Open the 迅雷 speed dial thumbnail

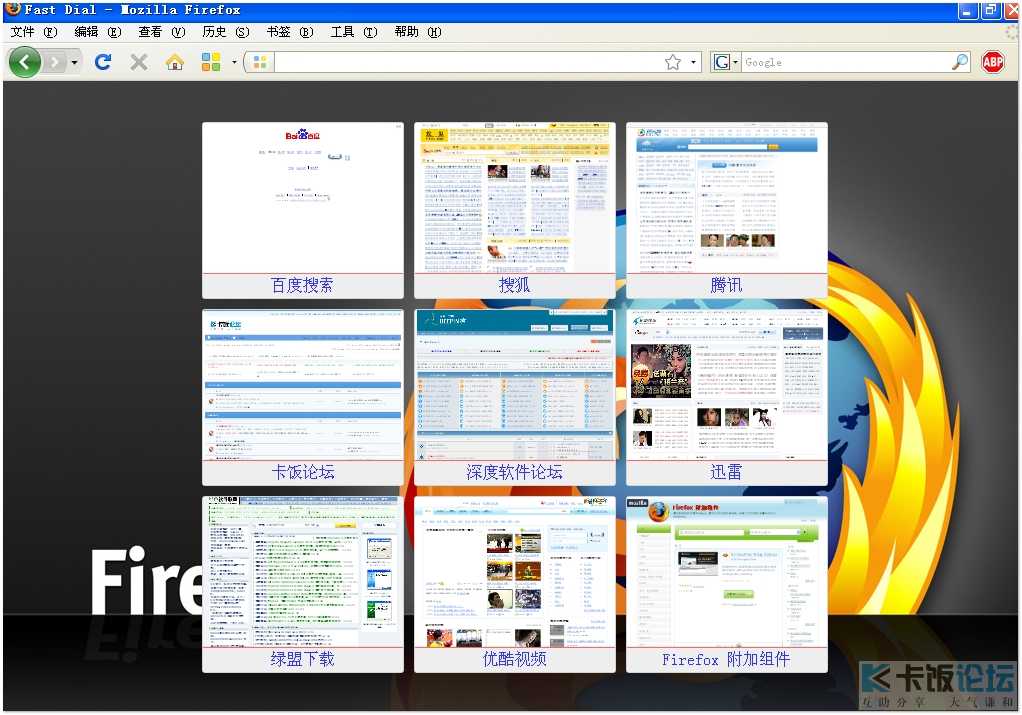727,385
